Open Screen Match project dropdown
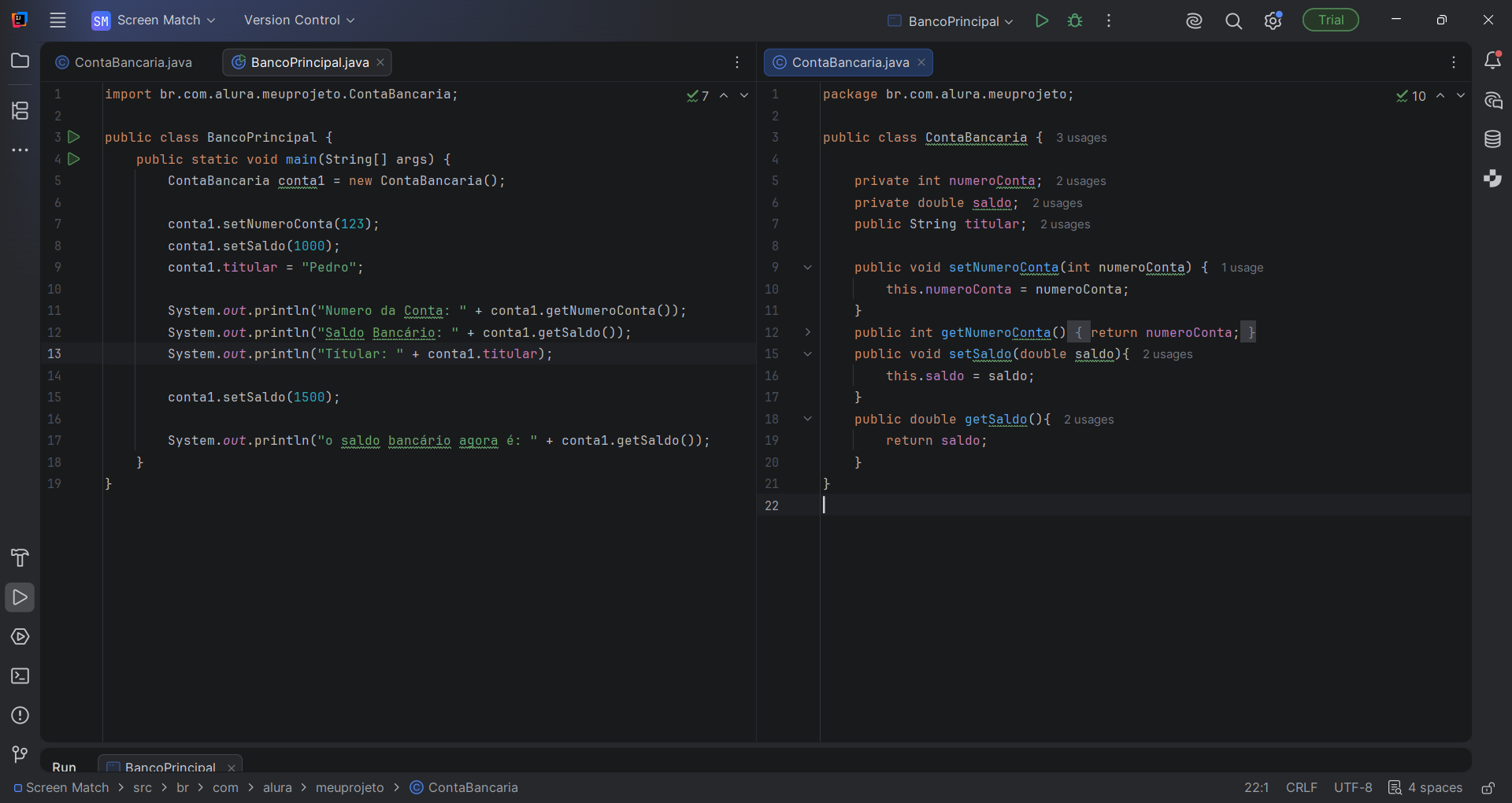Screen dimensions: 1512x803 point(154,20)
